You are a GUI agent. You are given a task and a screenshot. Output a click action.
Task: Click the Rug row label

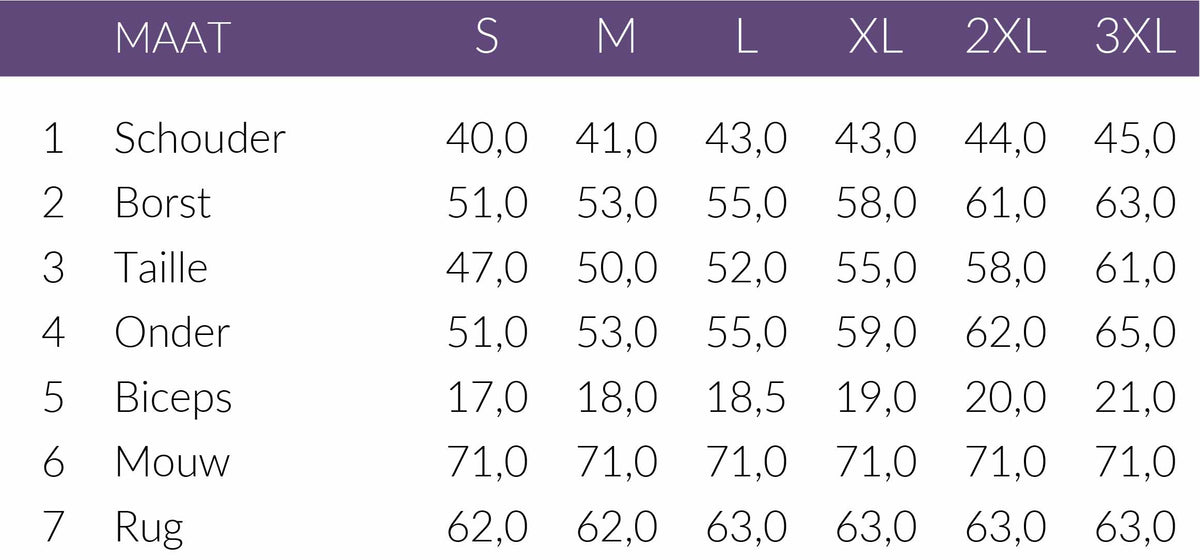(149, 527)
